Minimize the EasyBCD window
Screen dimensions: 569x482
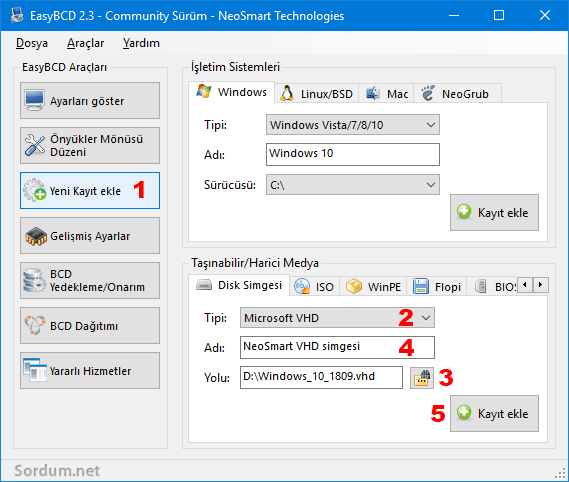[x=454, y=15]
